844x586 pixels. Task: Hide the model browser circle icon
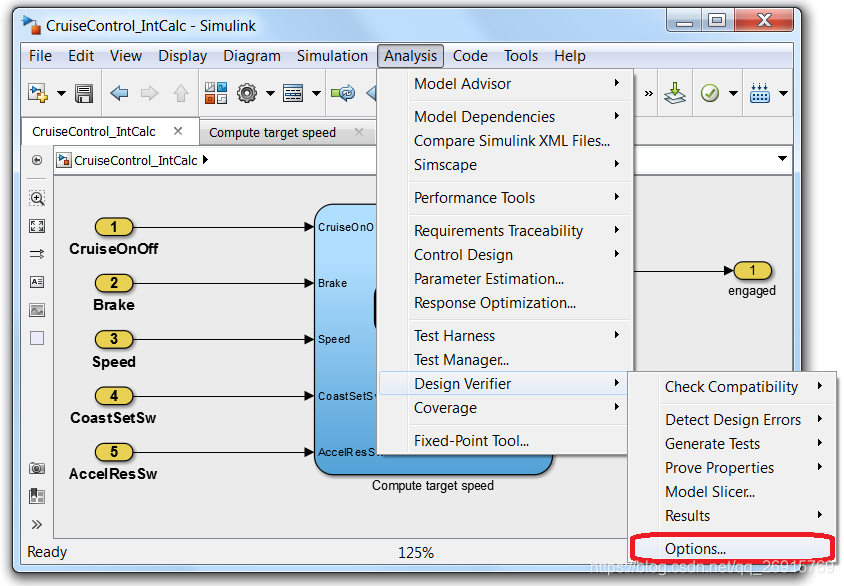[37, 160]
